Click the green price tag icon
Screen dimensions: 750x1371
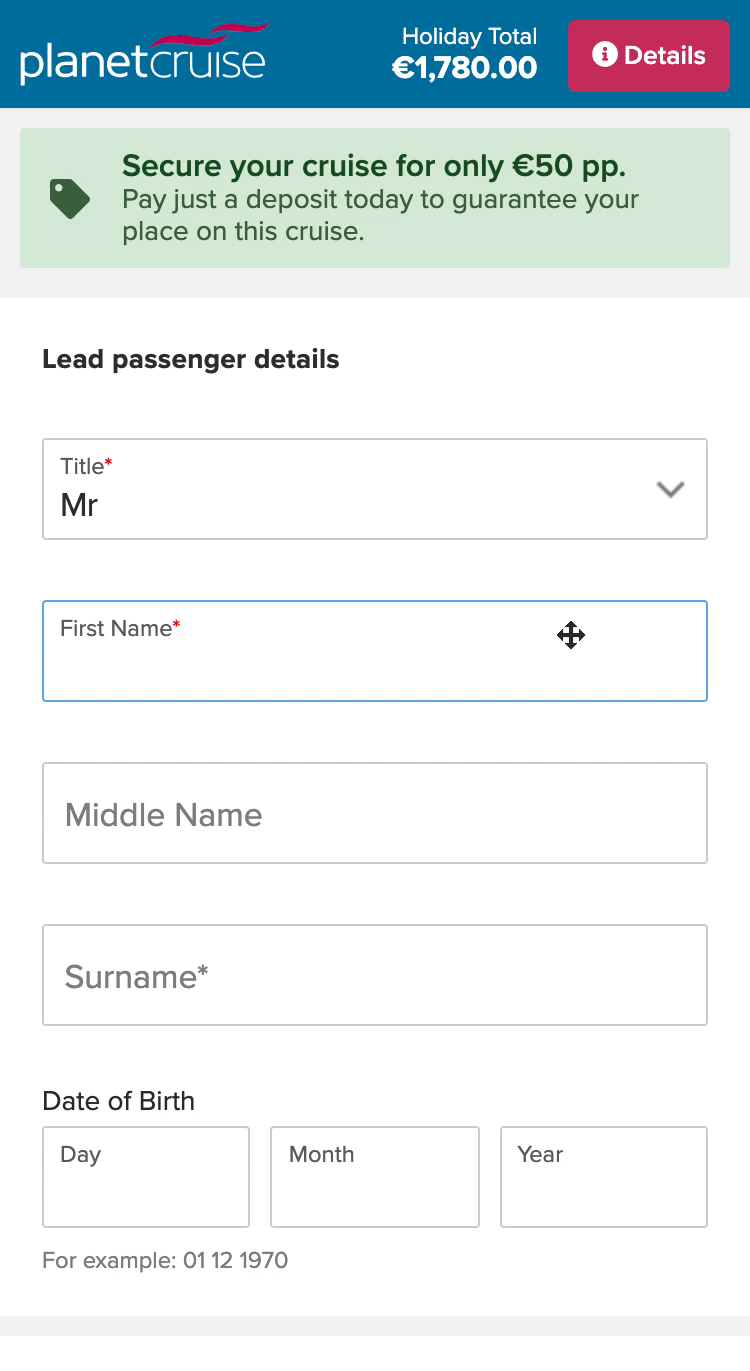pyautogui.click(x=69, y=198)
